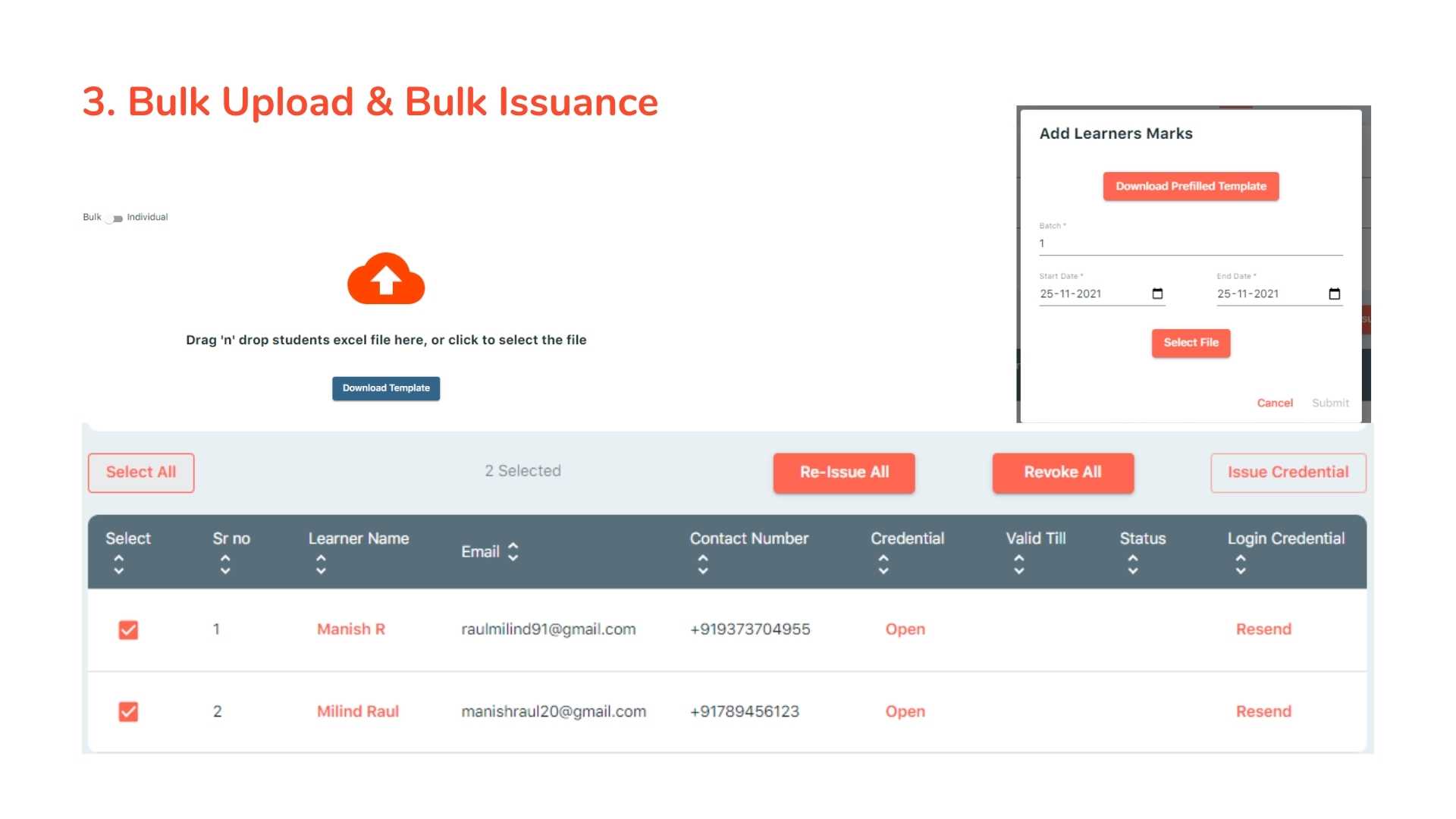Viewport: 1456px width, 819px height.
Task: Uncheck the checkbox for Milind Raul
Action: [x=128, y=711]
